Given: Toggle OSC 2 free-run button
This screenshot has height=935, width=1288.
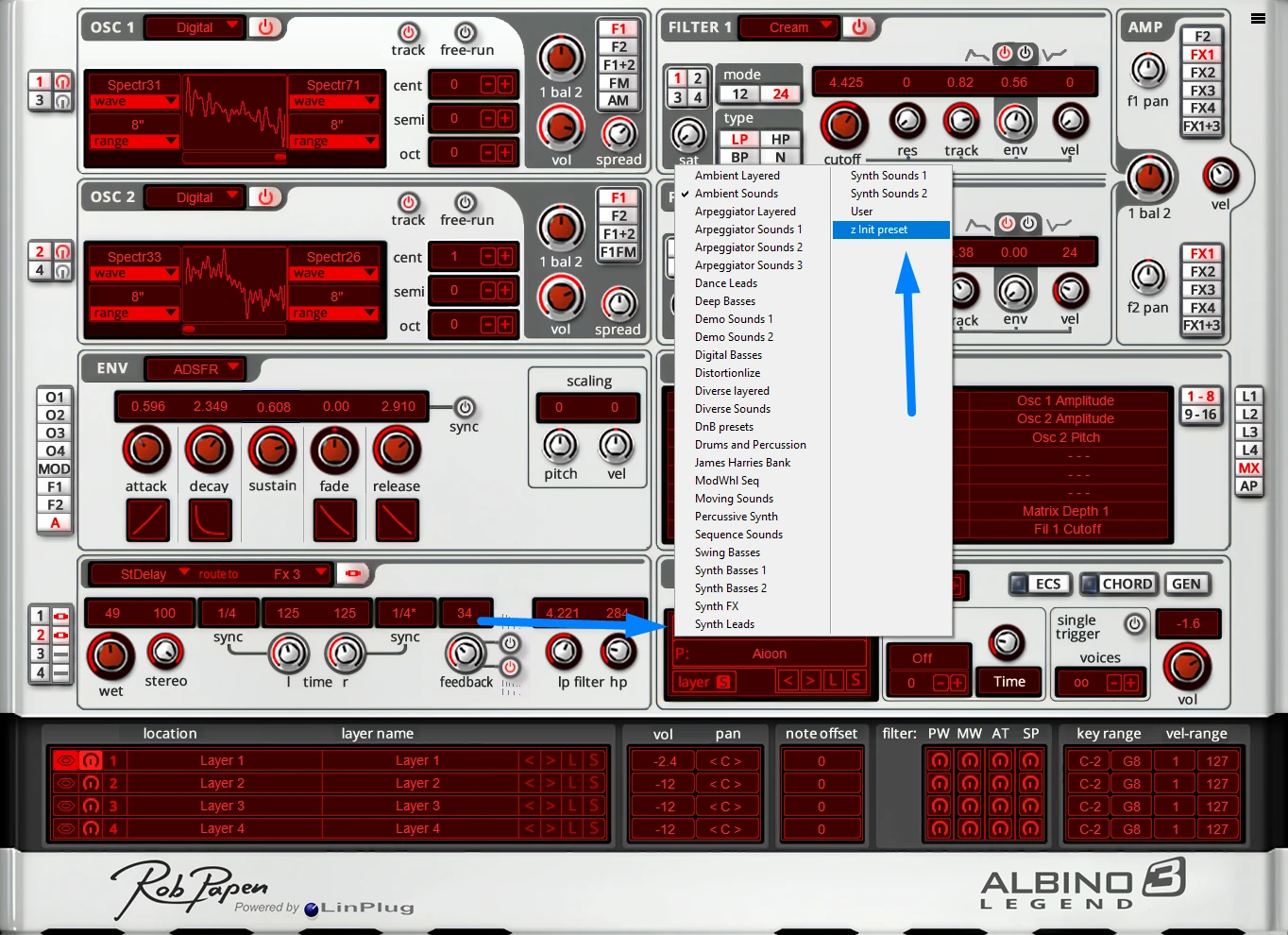Looking at the screenshot, I should [466, 202].
